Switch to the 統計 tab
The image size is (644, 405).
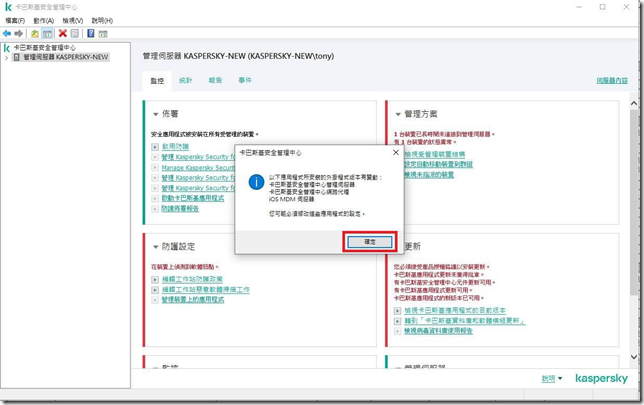186,80
